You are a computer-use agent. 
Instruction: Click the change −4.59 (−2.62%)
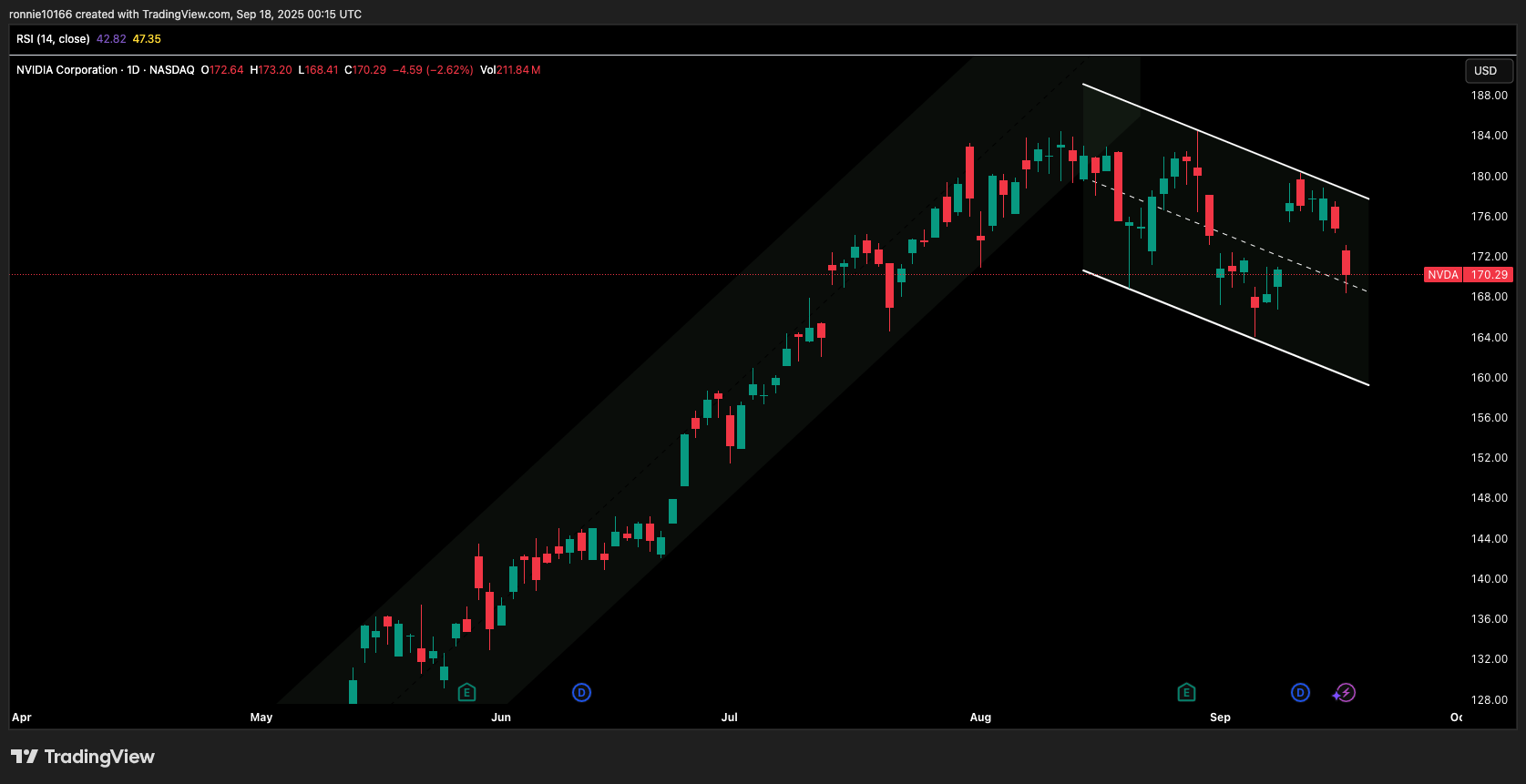(433, 70)
